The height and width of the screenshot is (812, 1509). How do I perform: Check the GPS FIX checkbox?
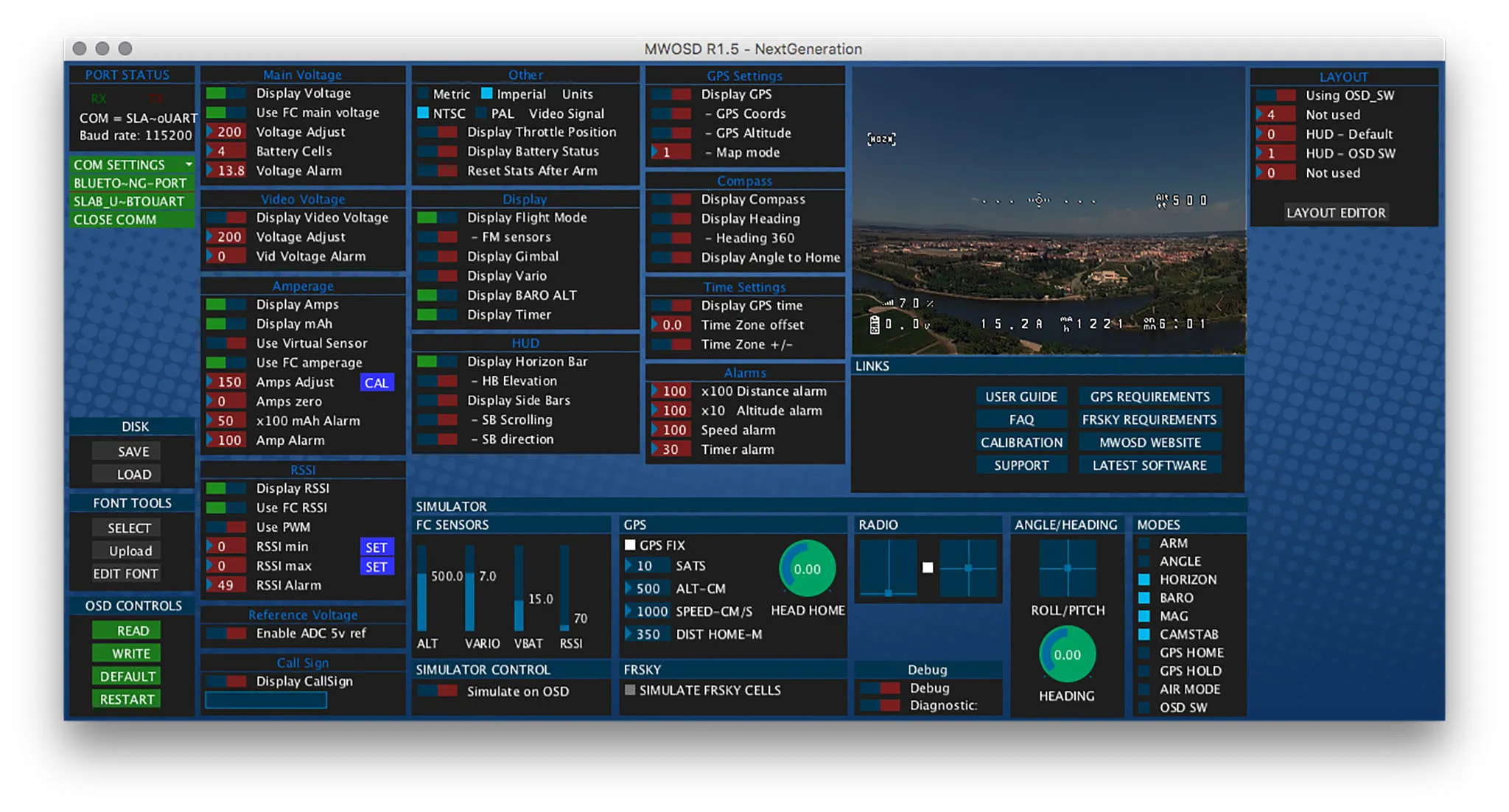630,545
